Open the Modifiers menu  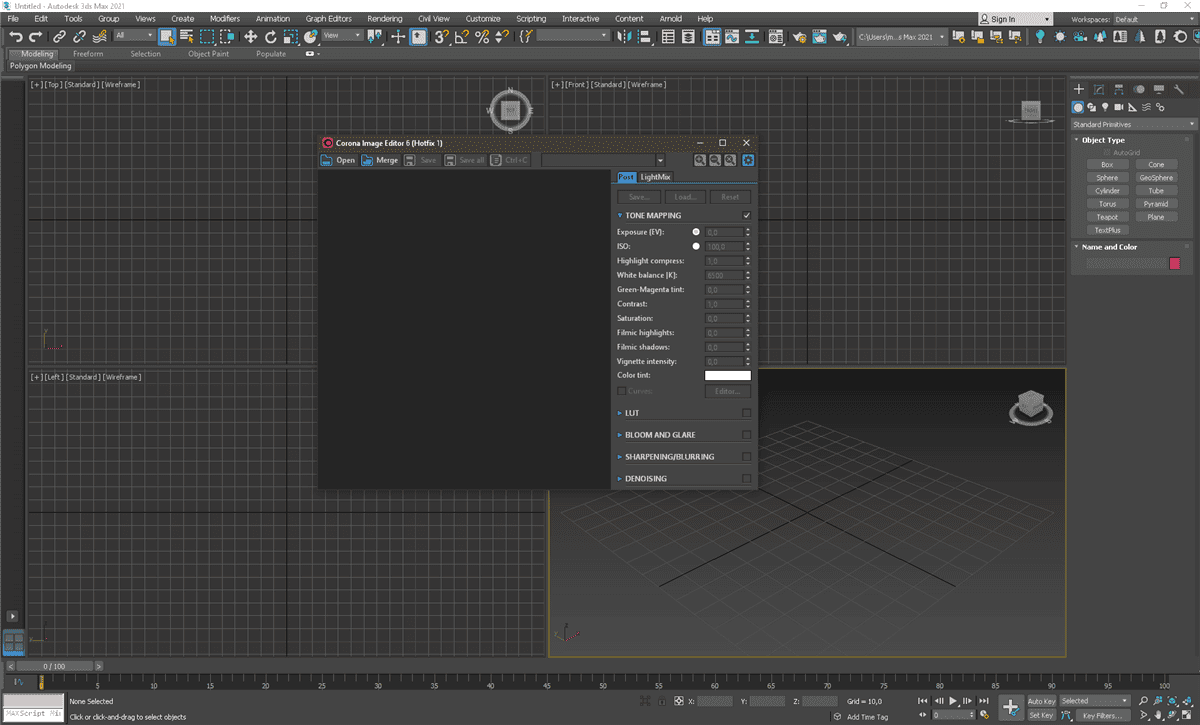click(225, 18)
